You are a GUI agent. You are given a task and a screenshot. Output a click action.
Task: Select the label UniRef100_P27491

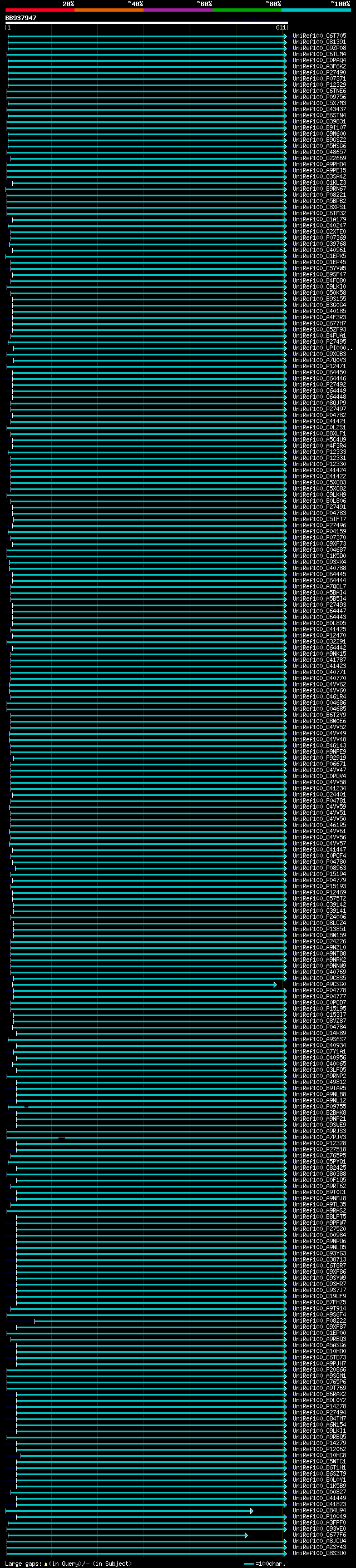coord(319,506)
